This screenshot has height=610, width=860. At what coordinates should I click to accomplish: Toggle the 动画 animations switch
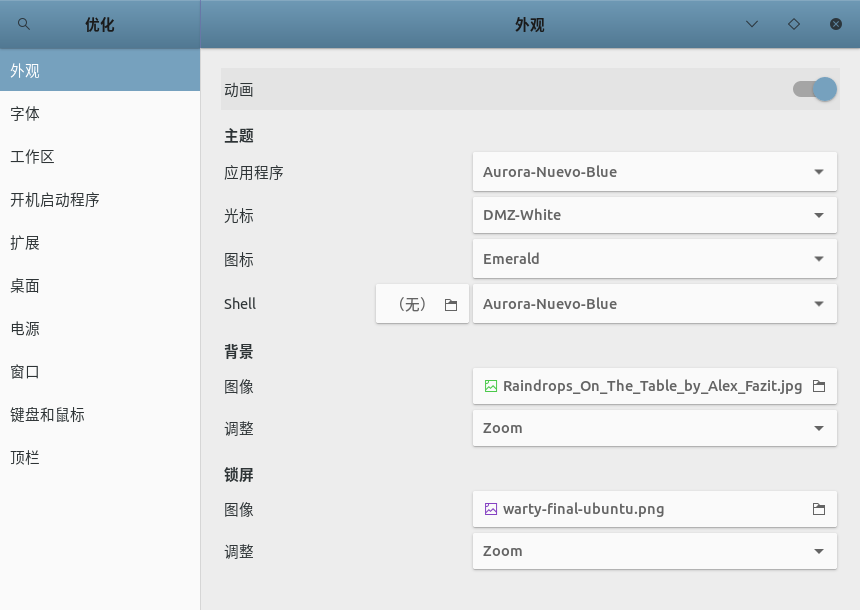814,89
